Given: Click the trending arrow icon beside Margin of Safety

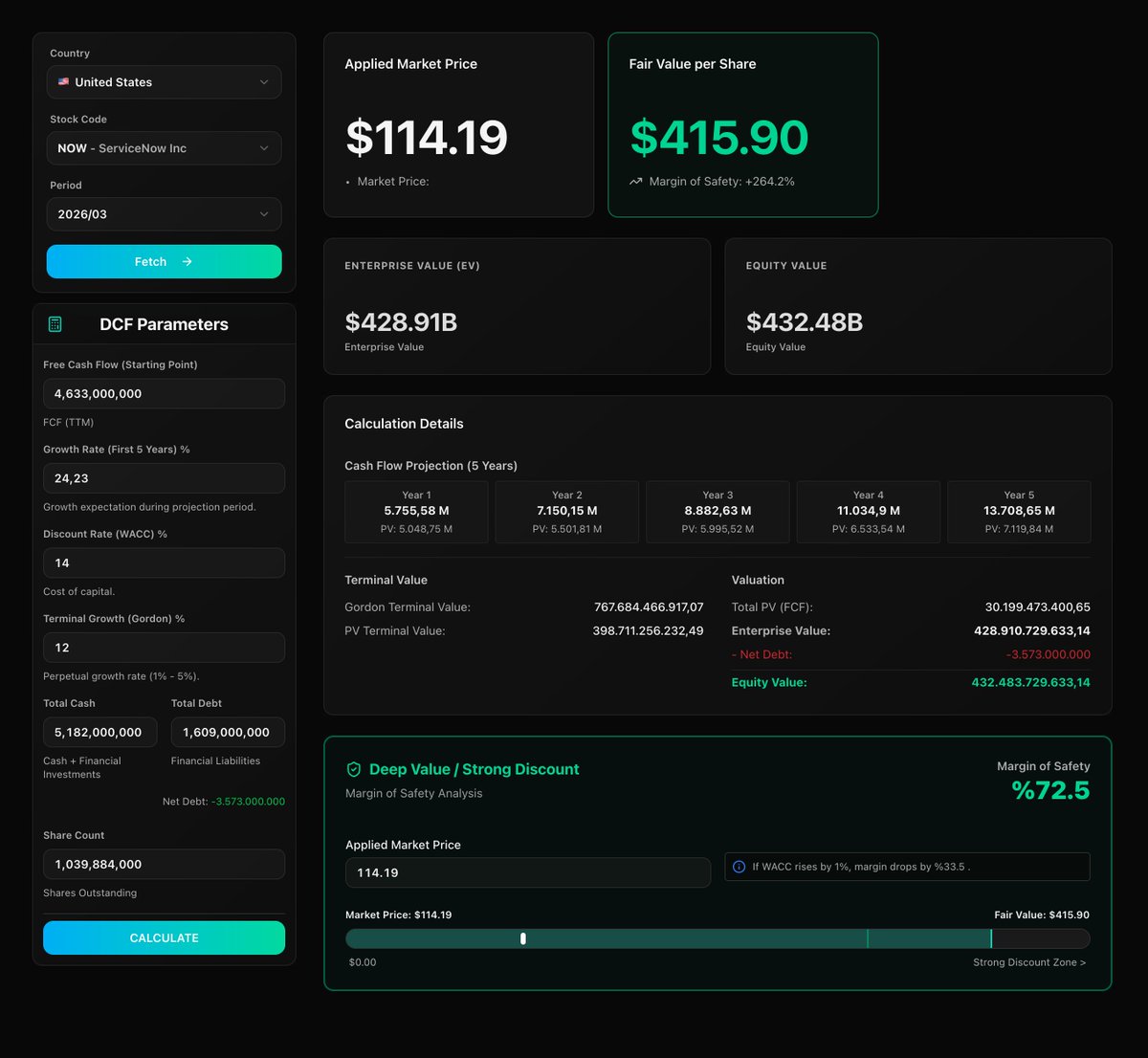Looking at the screenshot, I should click(636, 181).
